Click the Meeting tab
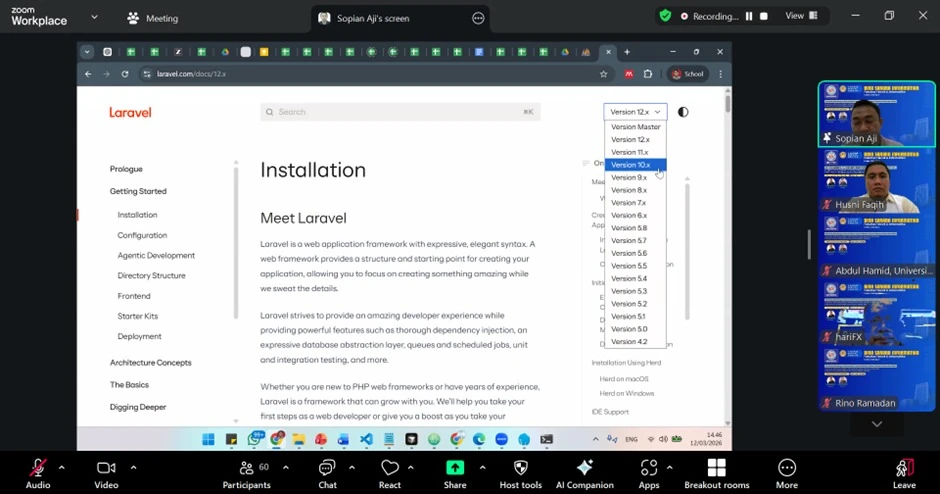This screenshot has height=494, width=940. tap(152, 19)
